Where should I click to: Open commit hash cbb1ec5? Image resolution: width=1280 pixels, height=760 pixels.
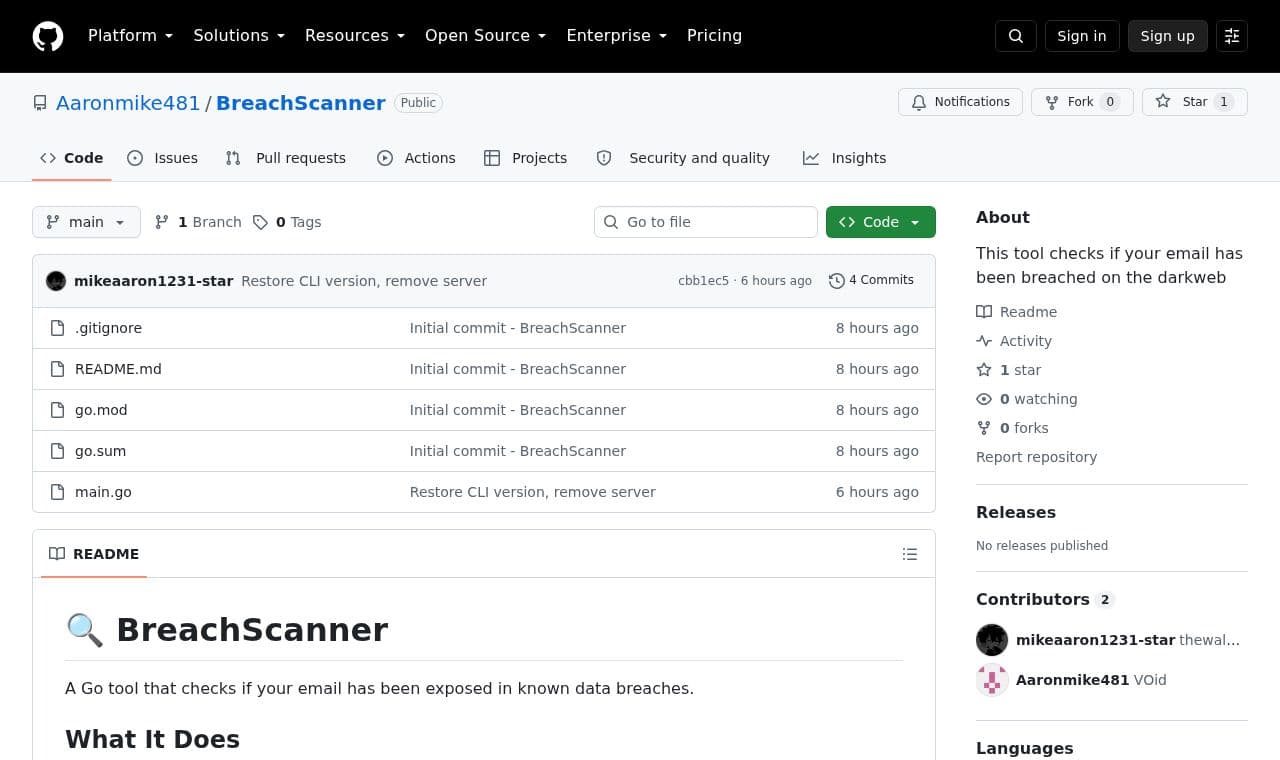coord(703,281)
